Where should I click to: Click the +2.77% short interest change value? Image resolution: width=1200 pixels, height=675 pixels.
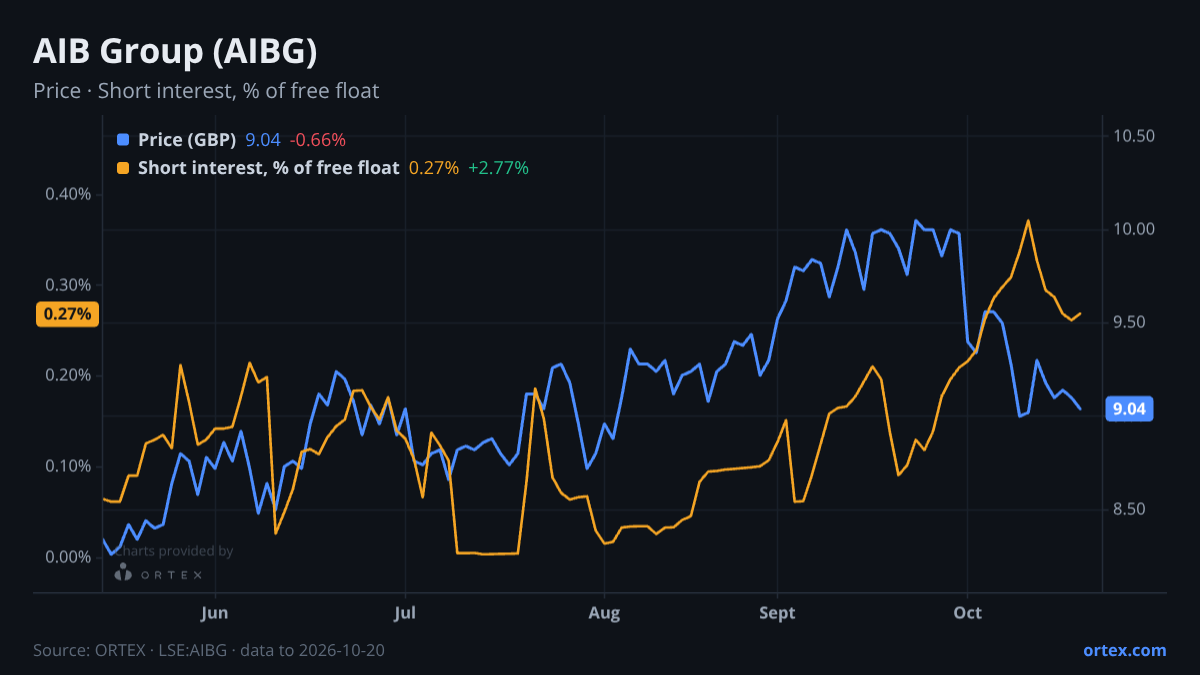coord(498,168)
